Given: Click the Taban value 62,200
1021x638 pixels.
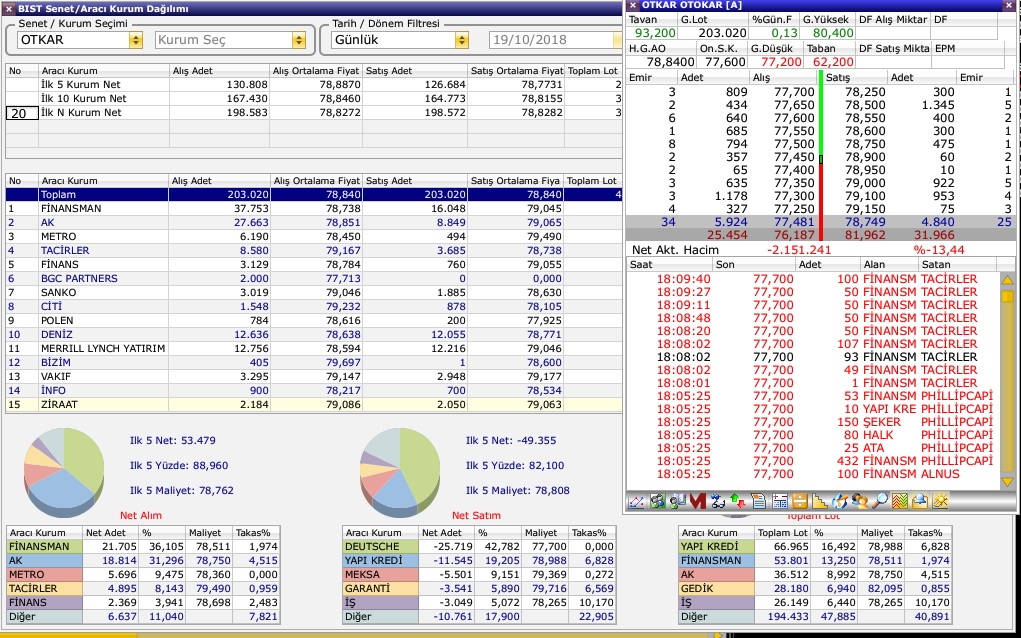Looking at the screenshot, I should pos(833,62).
